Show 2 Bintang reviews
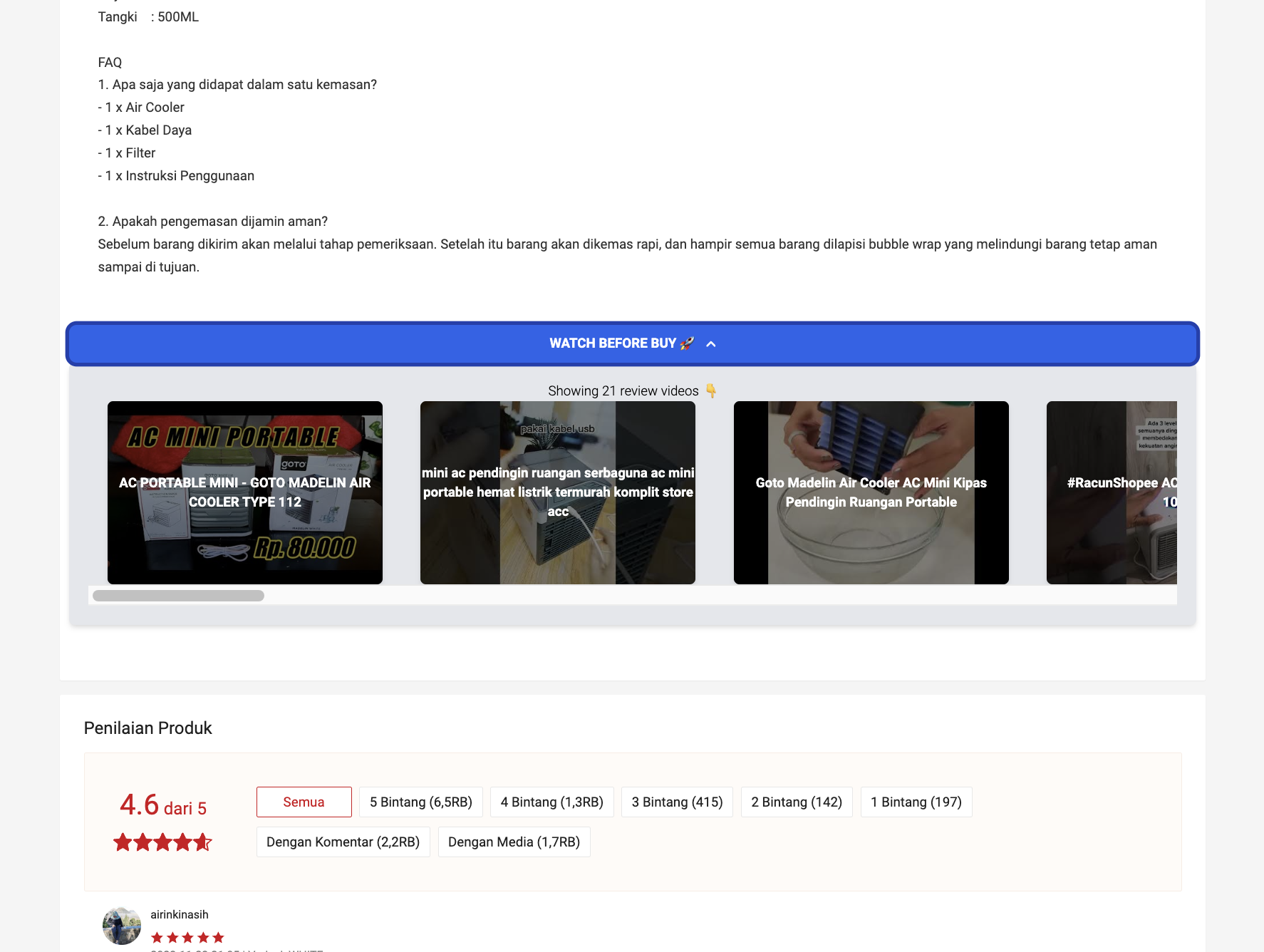Viewport: 1264px width, 952px height. pos(797,802)
